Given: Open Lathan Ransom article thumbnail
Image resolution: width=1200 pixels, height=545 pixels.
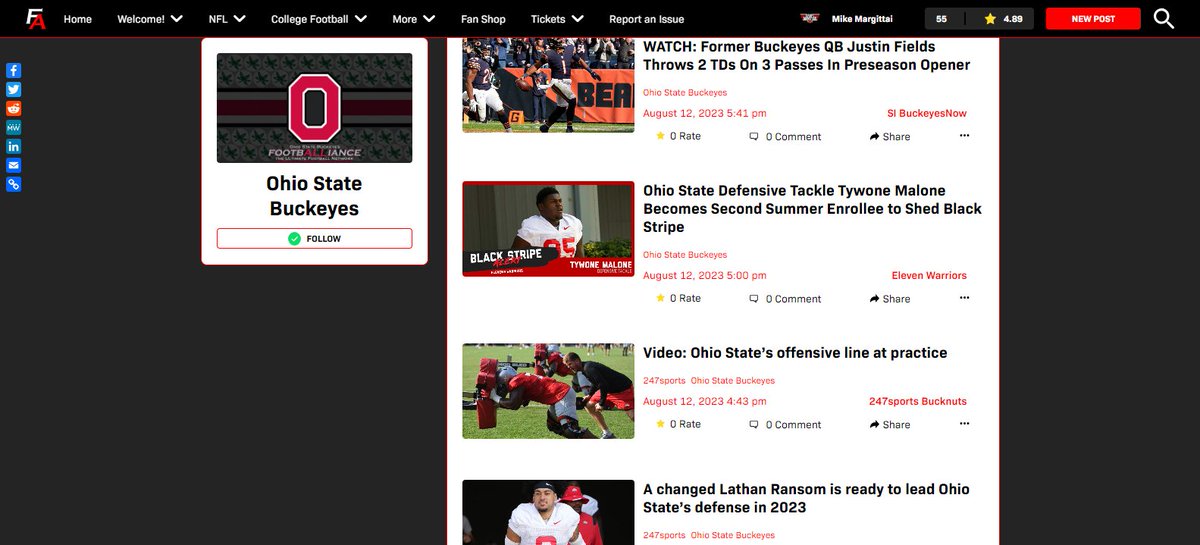Looking at the screenshot, I should click(548, 512).
